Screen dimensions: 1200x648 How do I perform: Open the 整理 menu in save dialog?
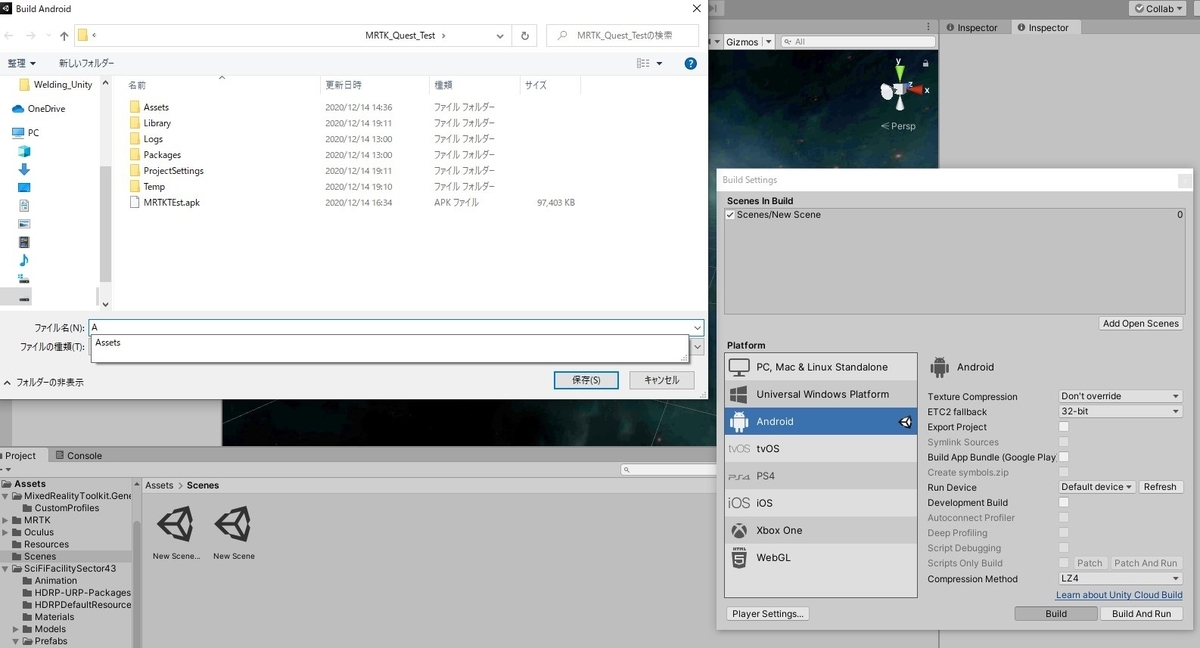[21, 63]
